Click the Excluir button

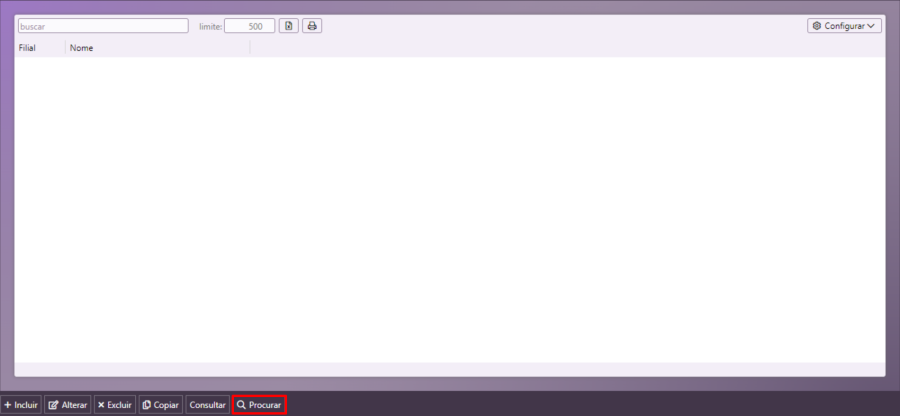115,405
